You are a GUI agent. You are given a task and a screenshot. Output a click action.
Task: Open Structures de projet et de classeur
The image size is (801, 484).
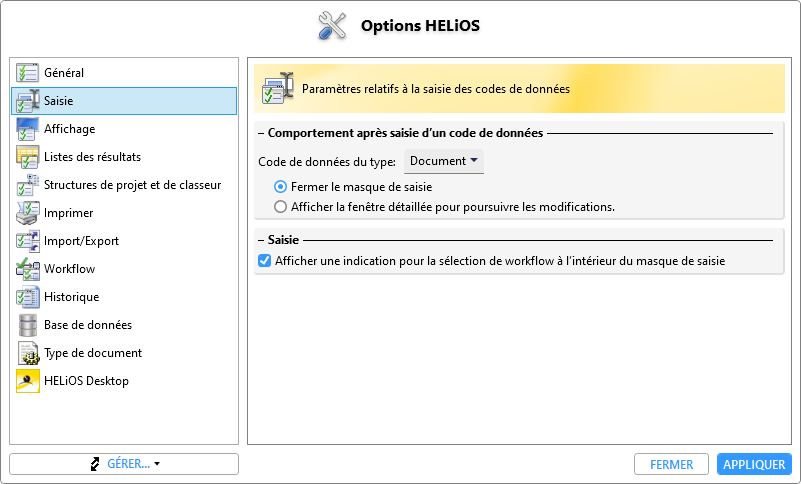(132, 185)
